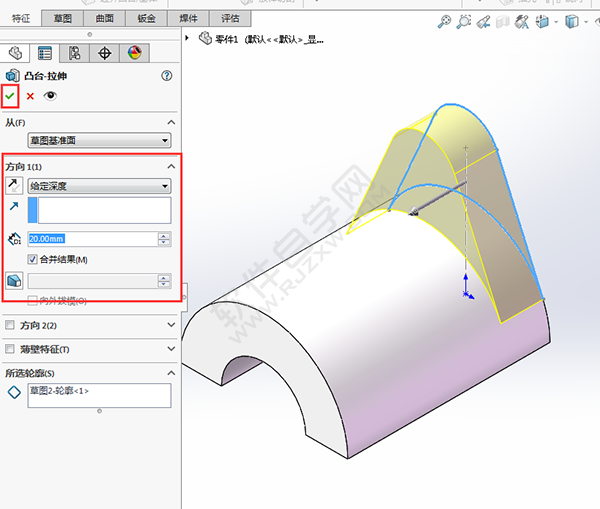Collapse the 从(F) section
This screenshot has height=509, width=600.
click(x=171, y=122)
